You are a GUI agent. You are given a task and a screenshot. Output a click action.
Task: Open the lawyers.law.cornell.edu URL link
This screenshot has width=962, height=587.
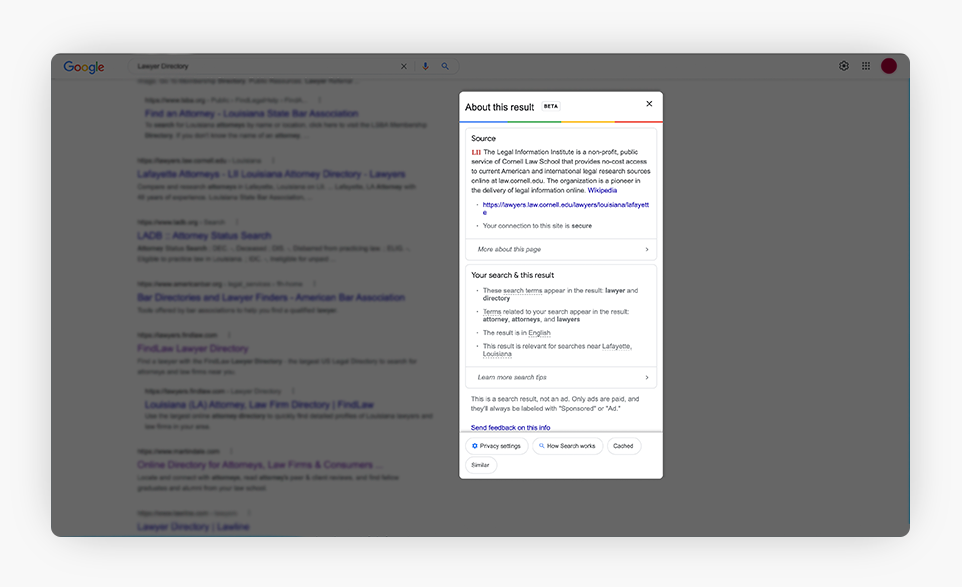565,208
